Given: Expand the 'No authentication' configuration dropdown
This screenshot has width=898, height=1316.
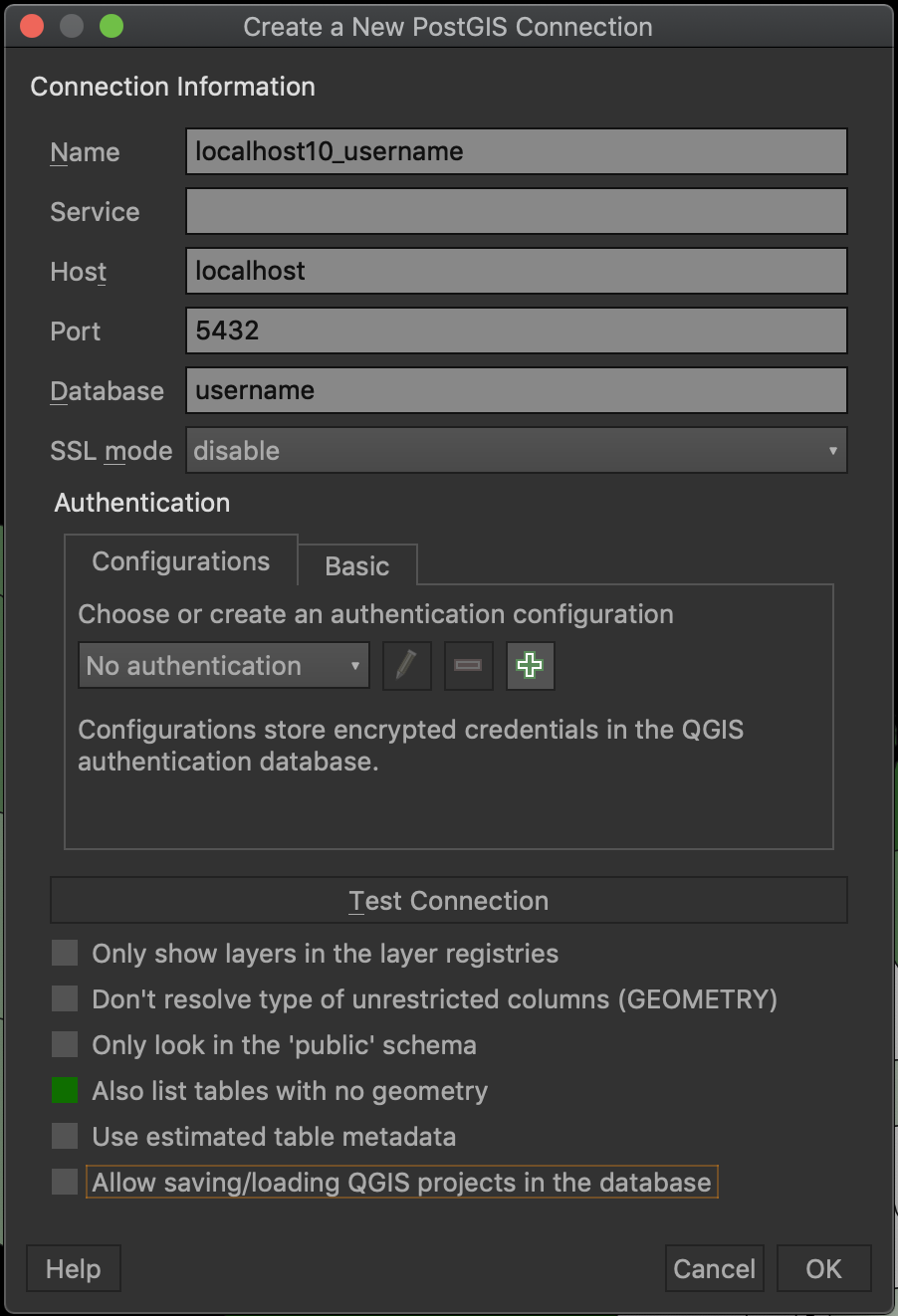Looking at the screenshot, I should [x=223, y=666].
